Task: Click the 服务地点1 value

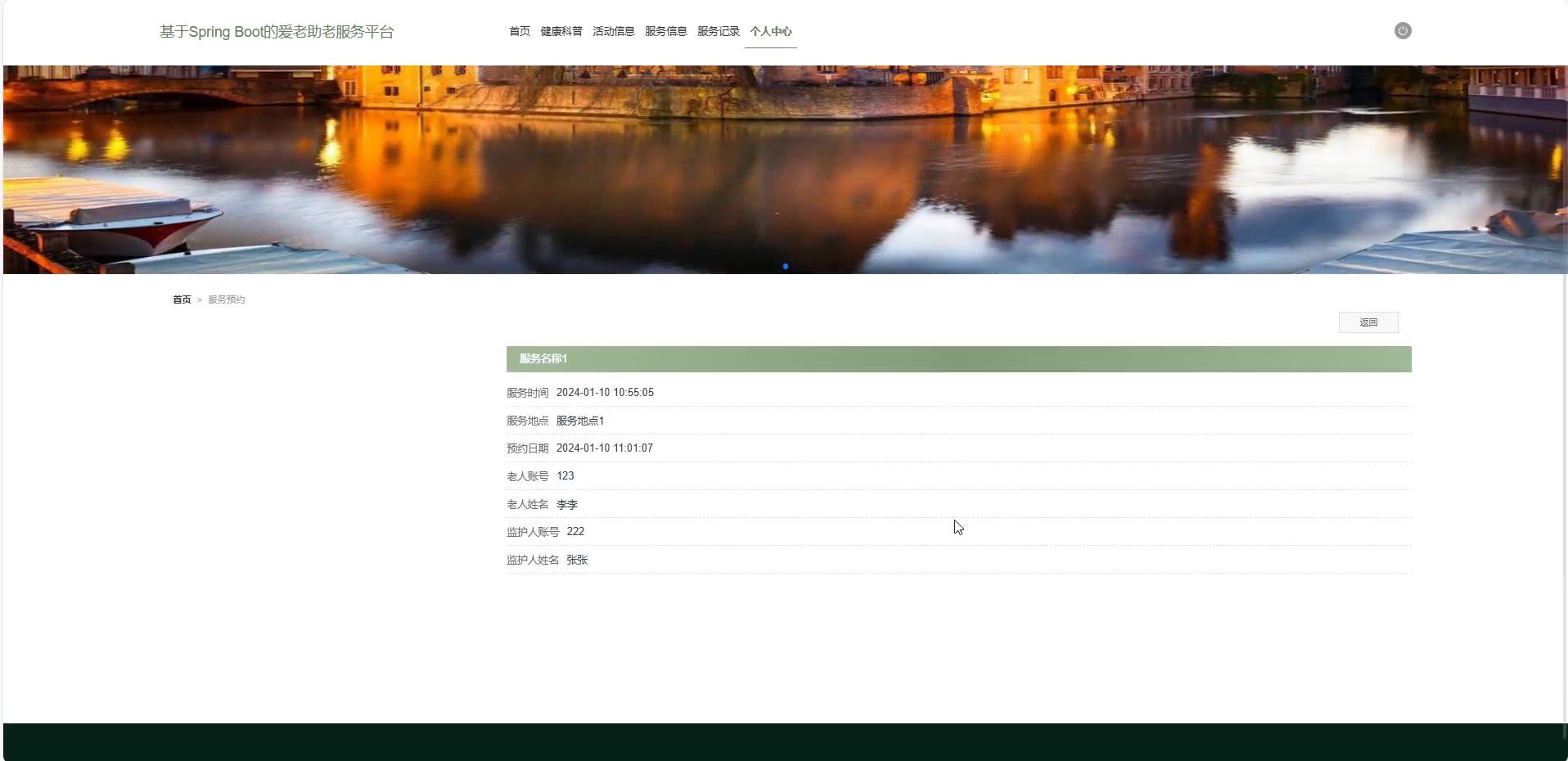Action: pos(580,421)
